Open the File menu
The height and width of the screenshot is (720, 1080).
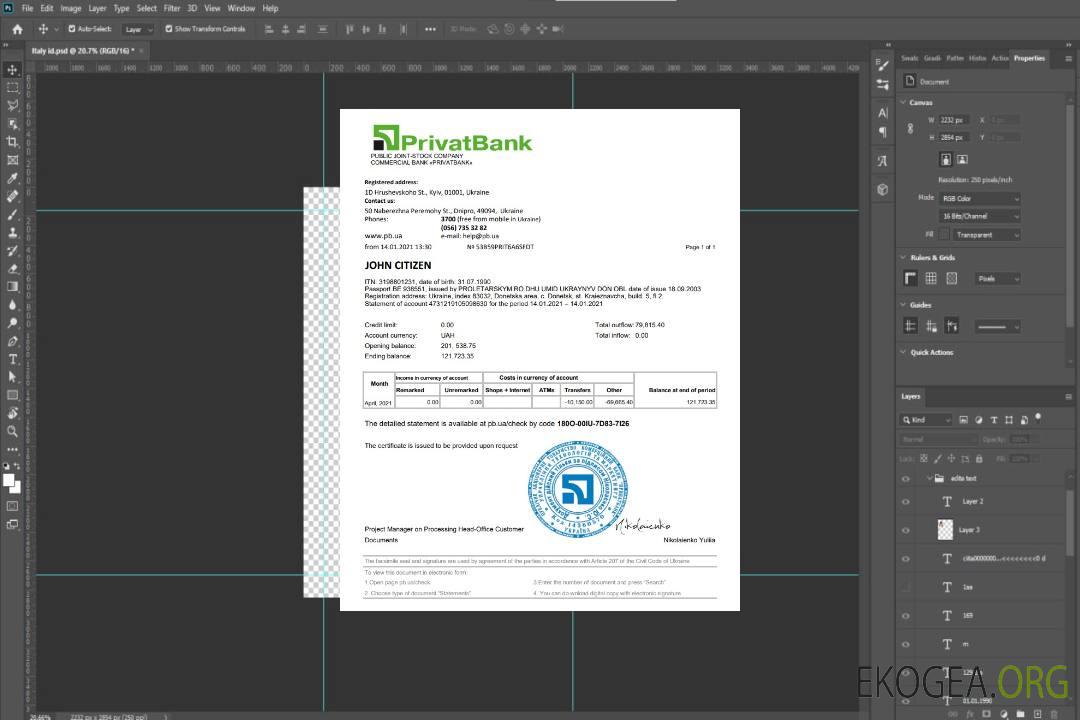coord(28,8)
